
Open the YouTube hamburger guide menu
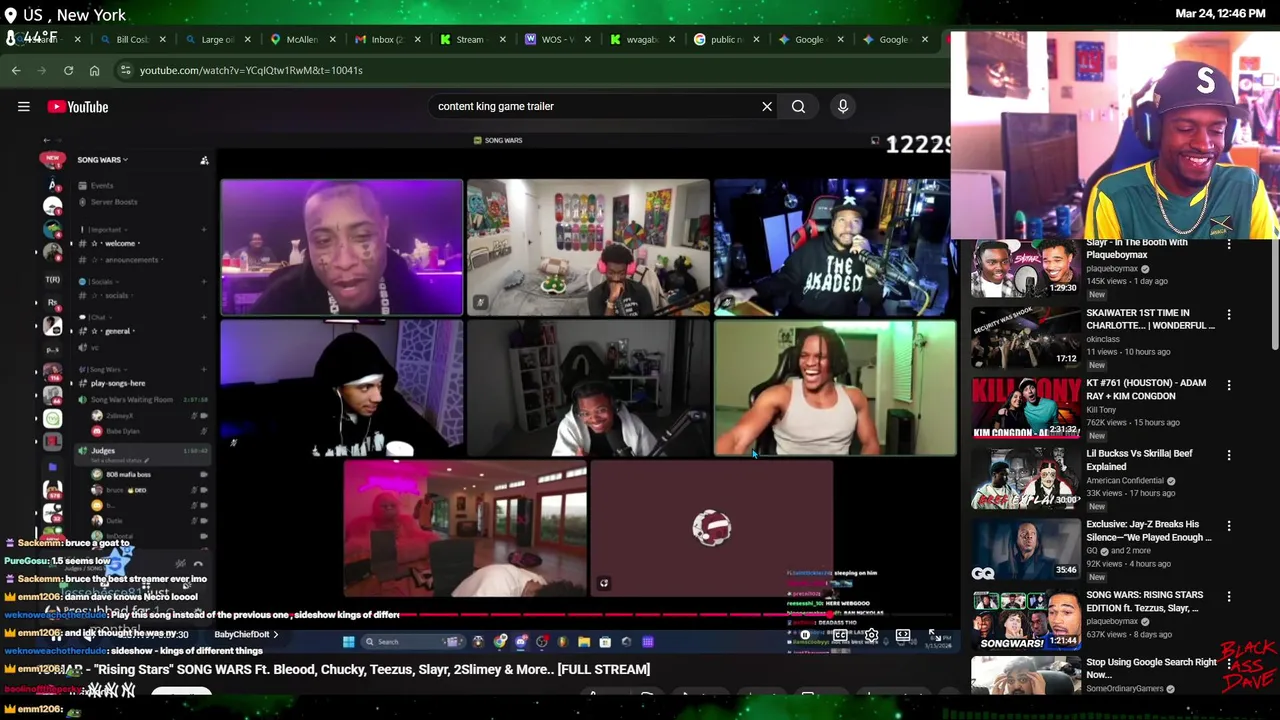click(24, 107)
